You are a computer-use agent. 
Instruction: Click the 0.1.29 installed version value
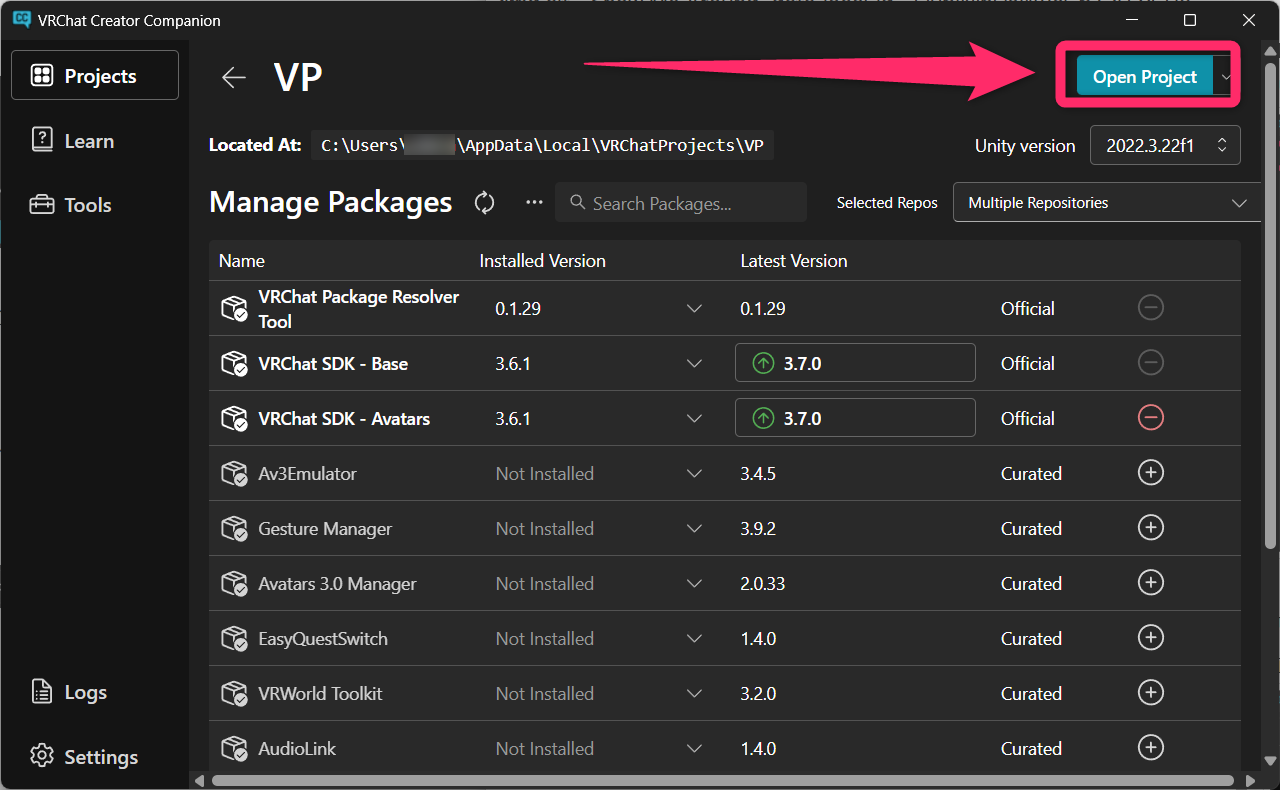(x=518, y=309)
